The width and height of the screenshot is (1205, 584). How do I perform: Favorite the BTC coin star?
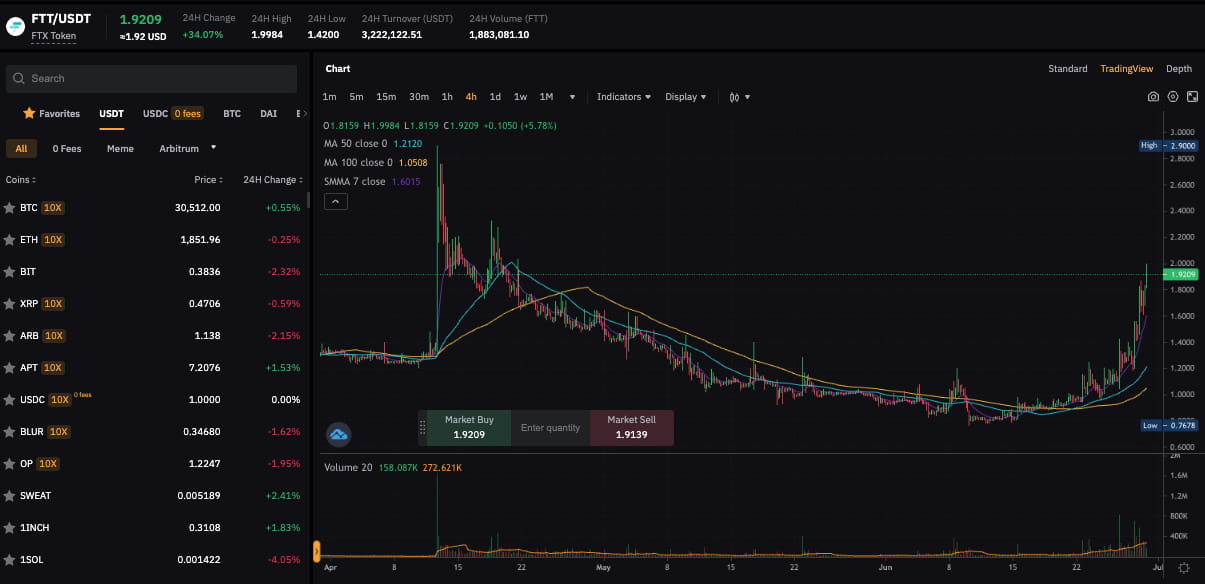coord(10,208)
